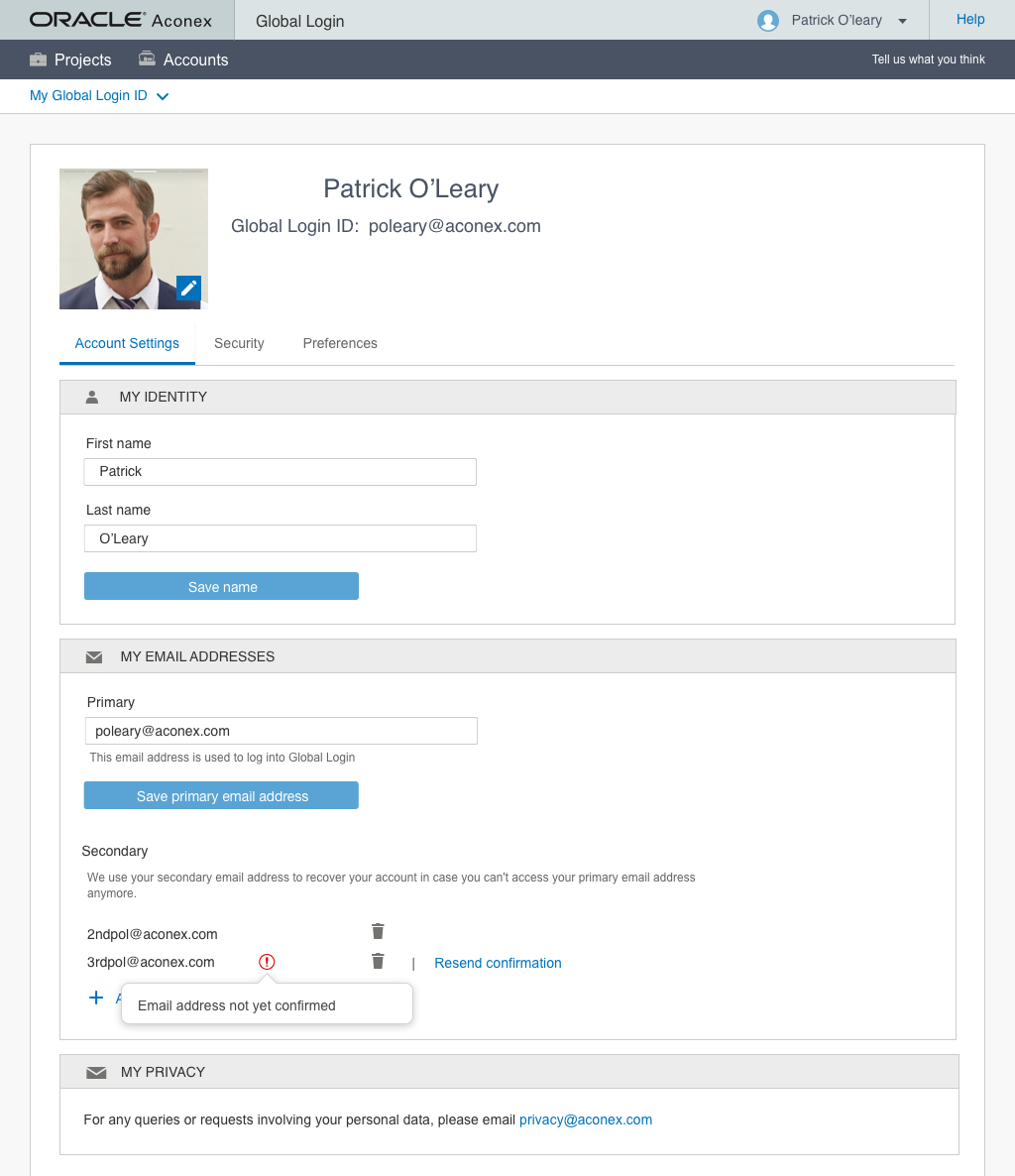Open the privacy@aconex.com email link
This screenshot has width=1015, height=1176.
click(586, 1119)
